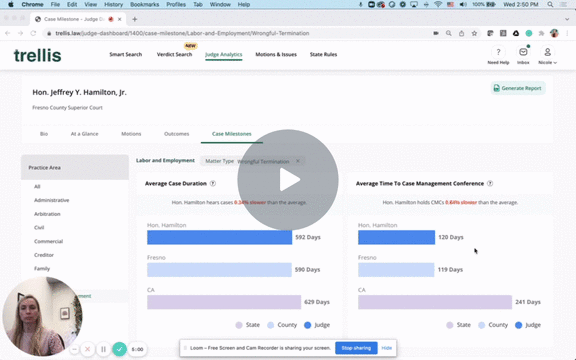Click the Fresno 590 Days bar
The height and width of the screenshot is (360, 576).
[x=219, y=270]
